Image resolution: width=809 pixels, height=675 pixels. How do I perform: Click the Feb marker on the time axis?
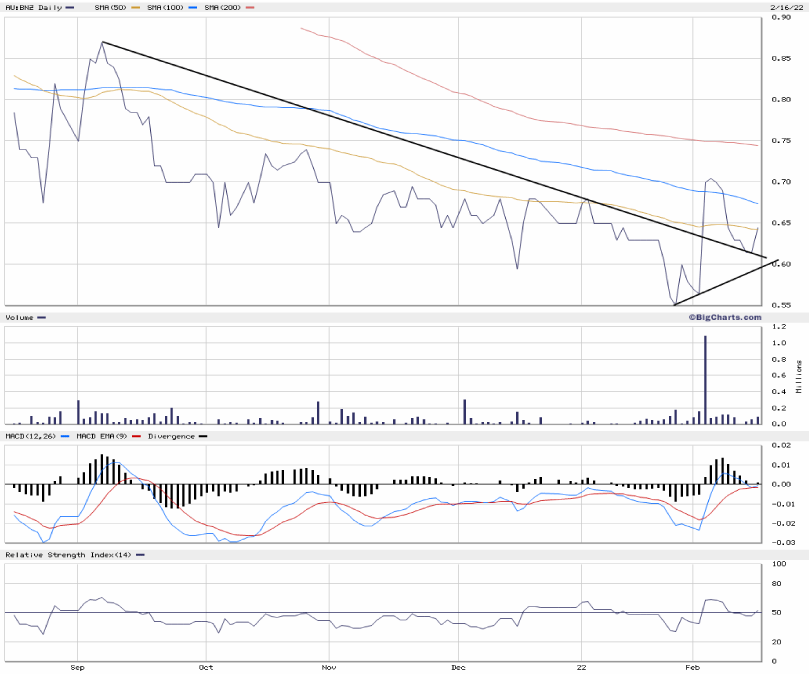691,665
